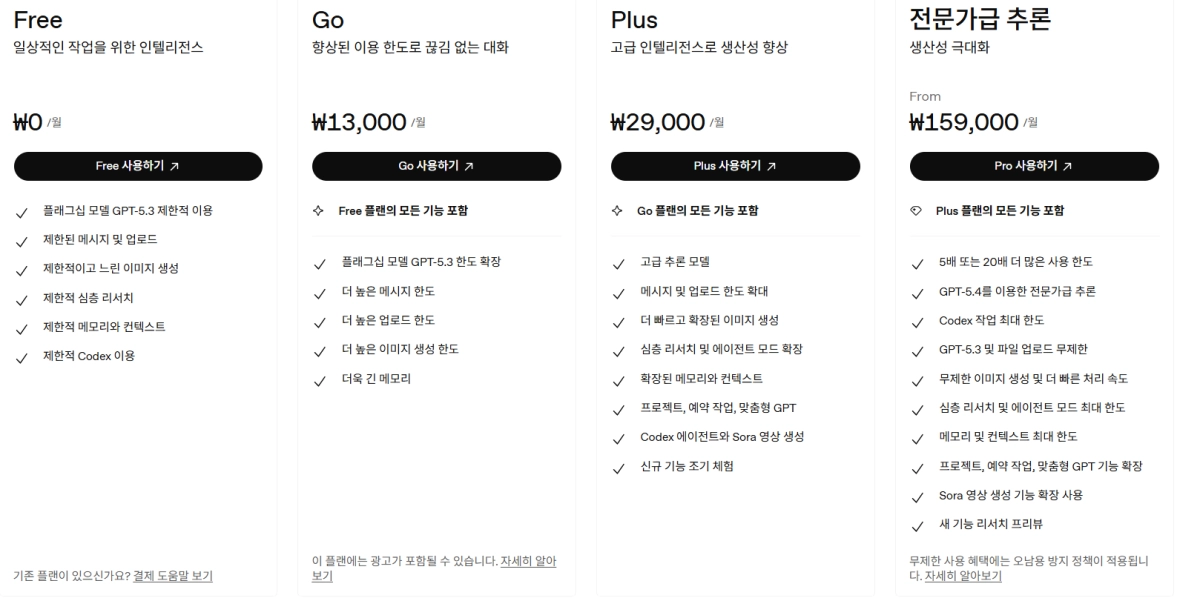Click the checkmark beside "플래그십 모델 GPT-5.3 제한적 이용"
This screenshot has width=1200, height=598.
point(22,211)
